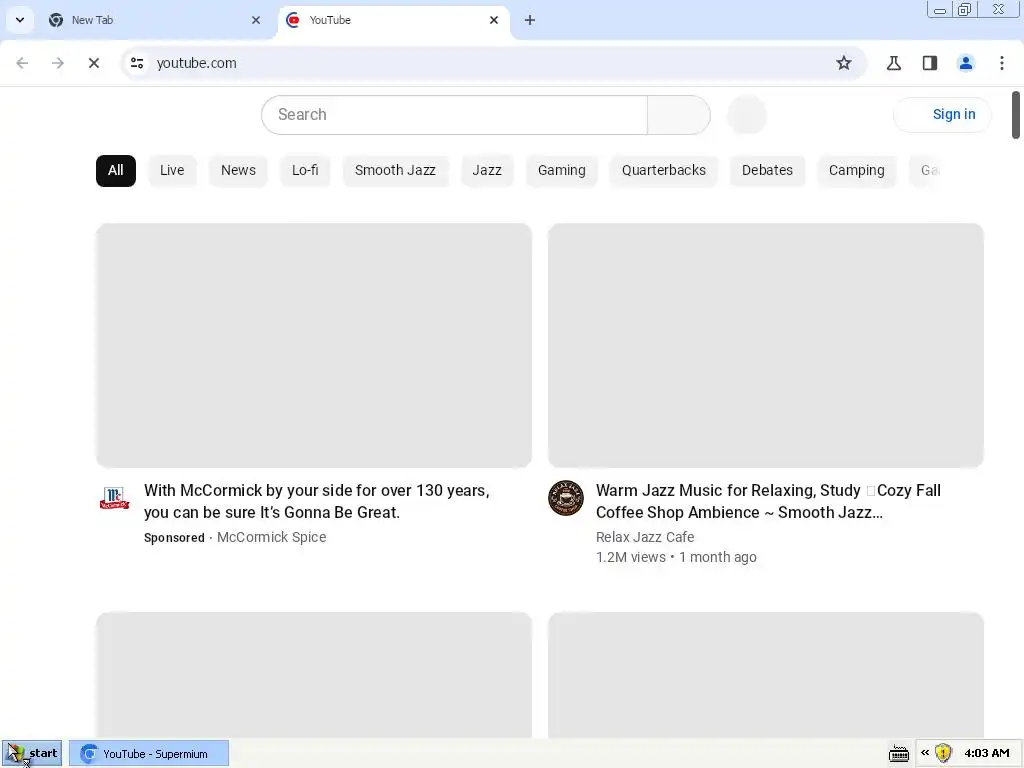
Task: Click the YouTube - Supermium taskbar button
Action: pyautogui.click(x=149, y=754)
